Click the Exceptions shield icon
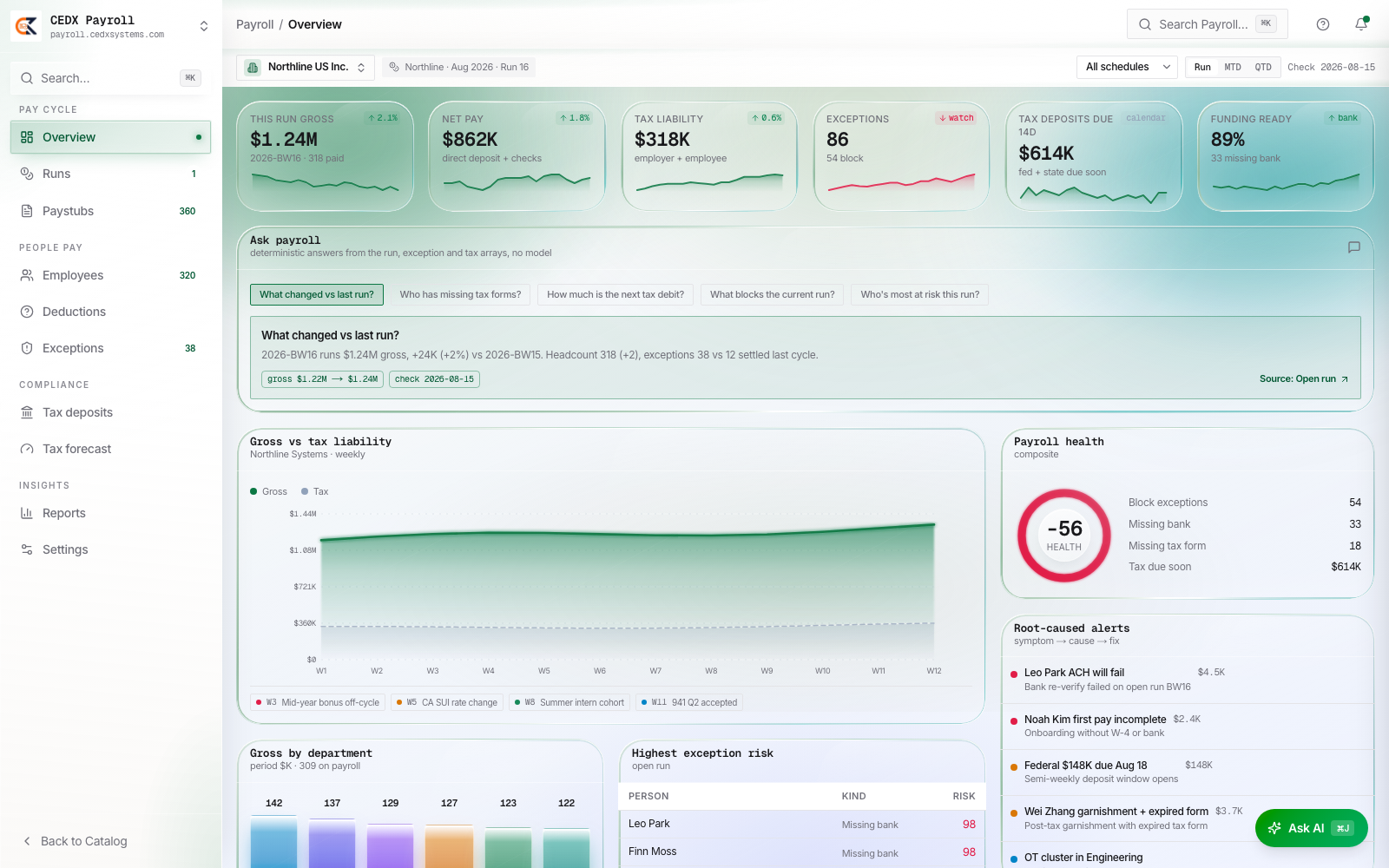 [x=27, y=348]
